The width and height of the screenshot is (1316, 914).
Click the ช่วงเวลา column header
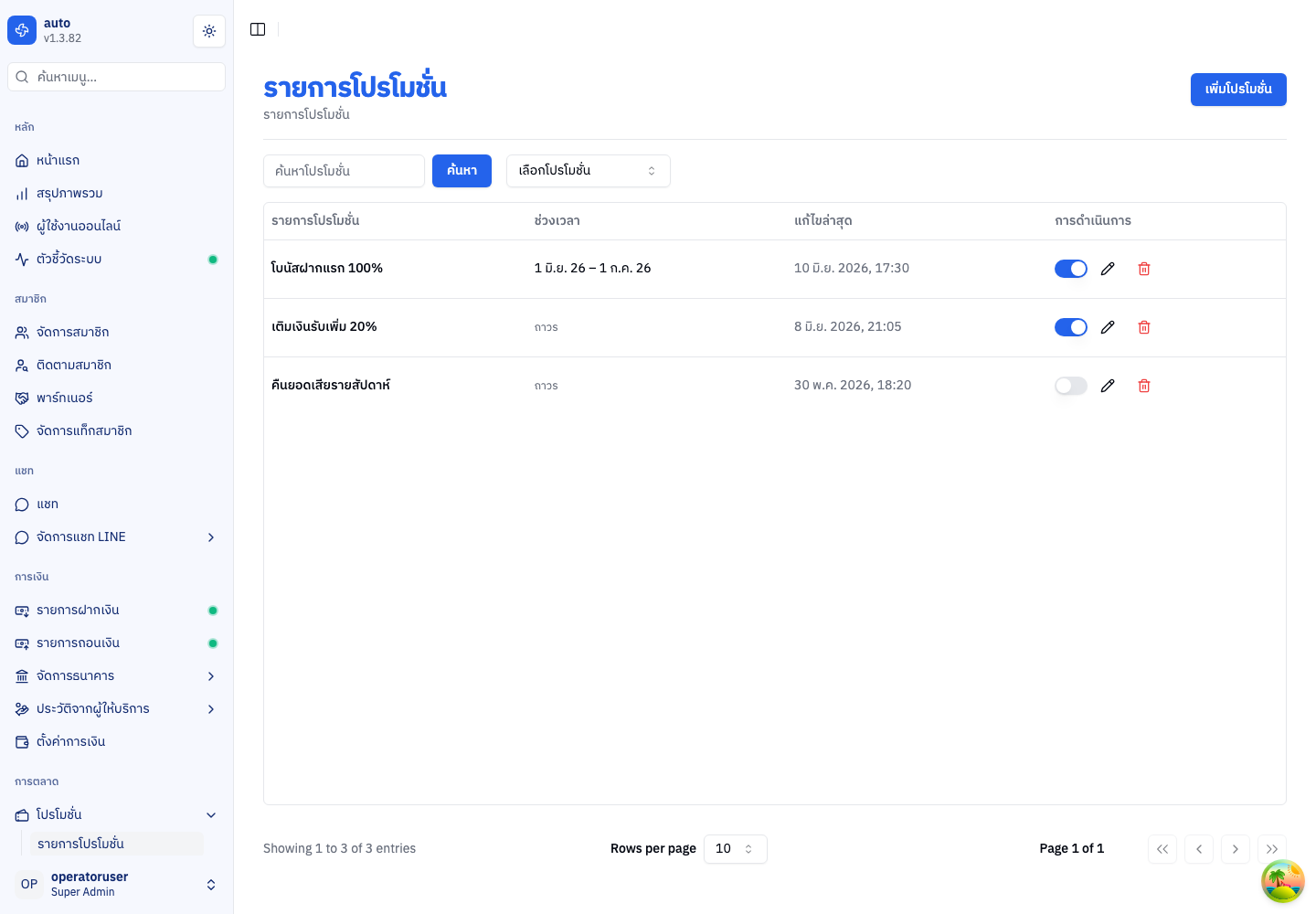557,221
